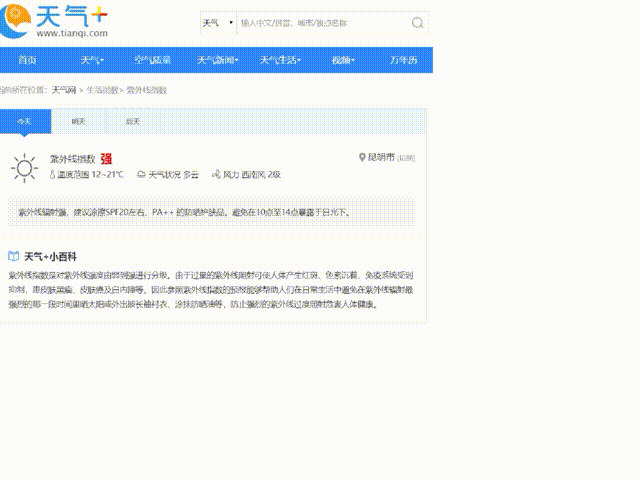Image resolution: width=640 pixels, height=480 pixels.
Task: Open 万年历 in navigation bar
Action: 403,60
